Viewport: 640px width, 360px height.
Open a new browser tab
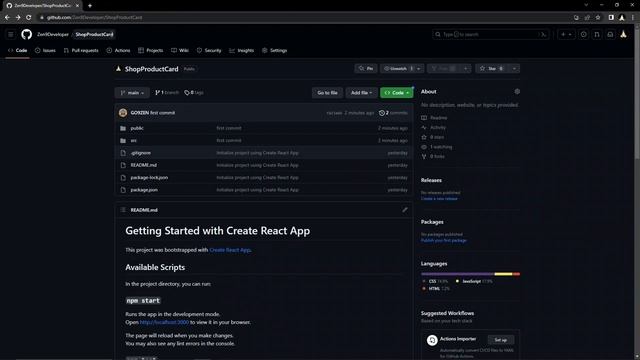pyautogui.click(x=90, y=6)
